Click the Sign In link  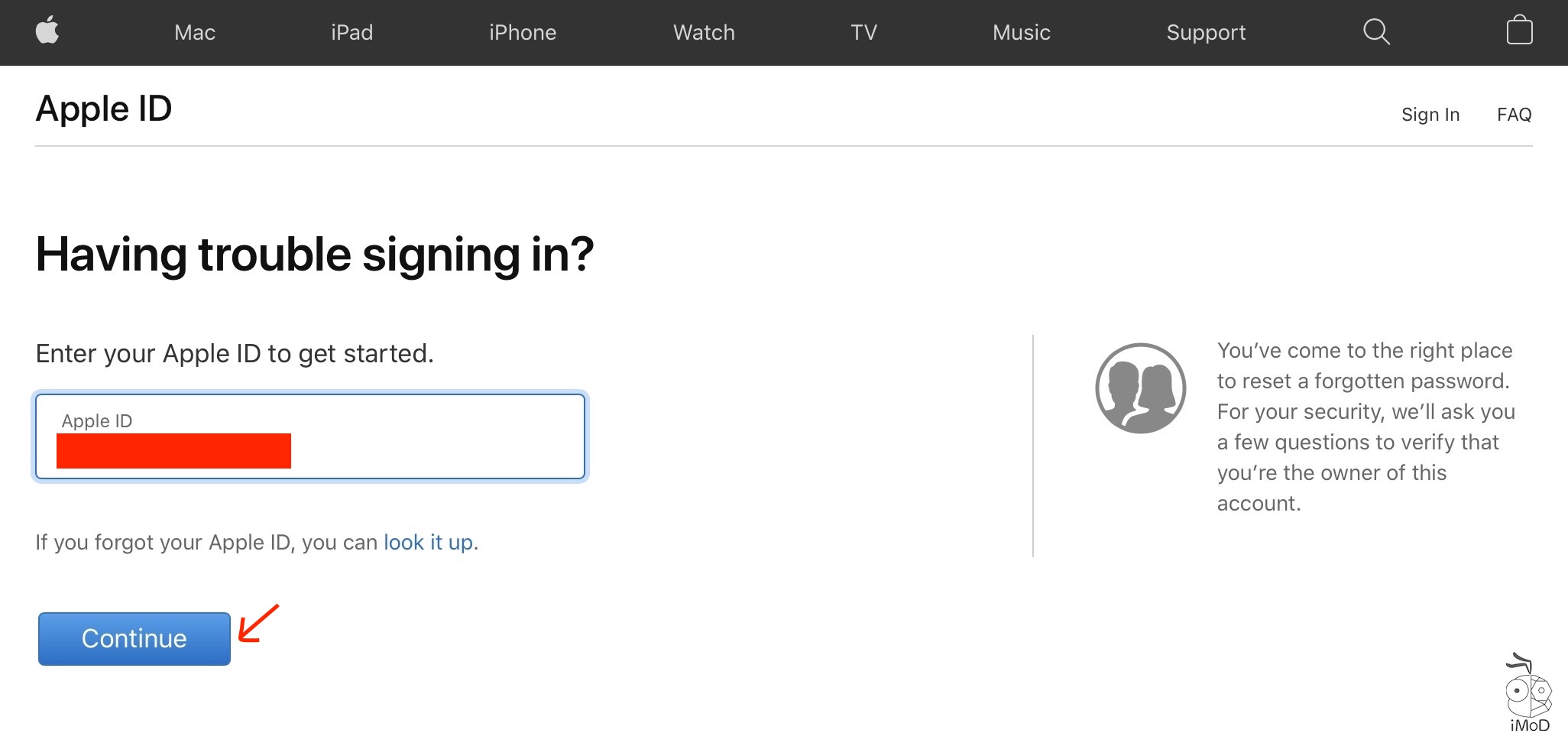coord(1430,115)
